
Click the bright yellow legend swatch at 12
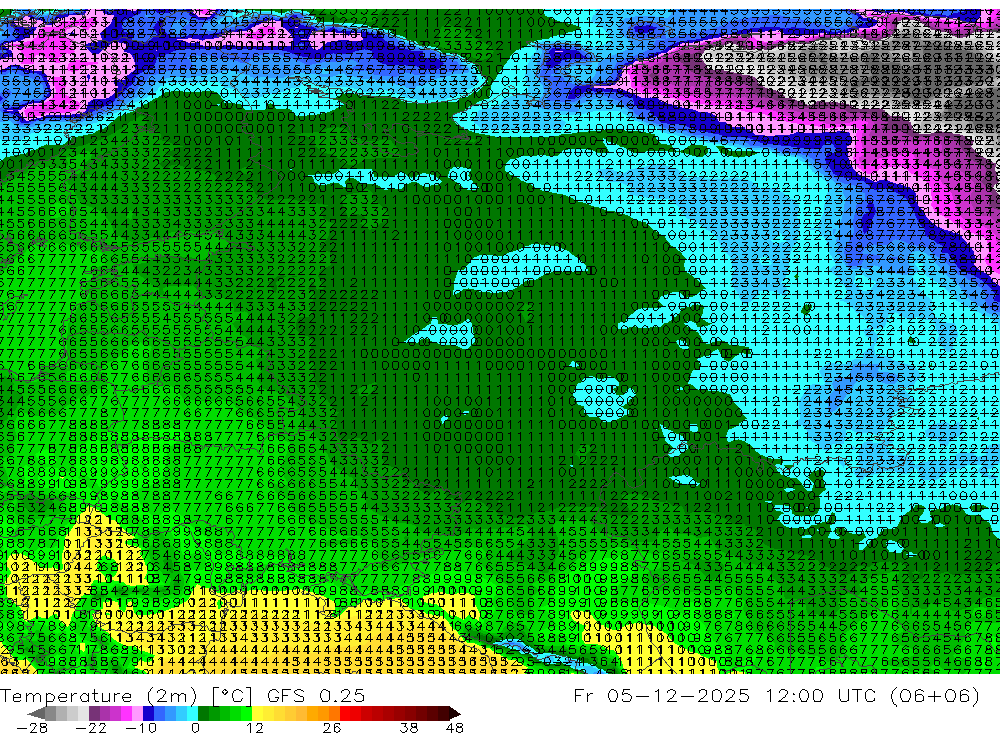click(258, 713)
